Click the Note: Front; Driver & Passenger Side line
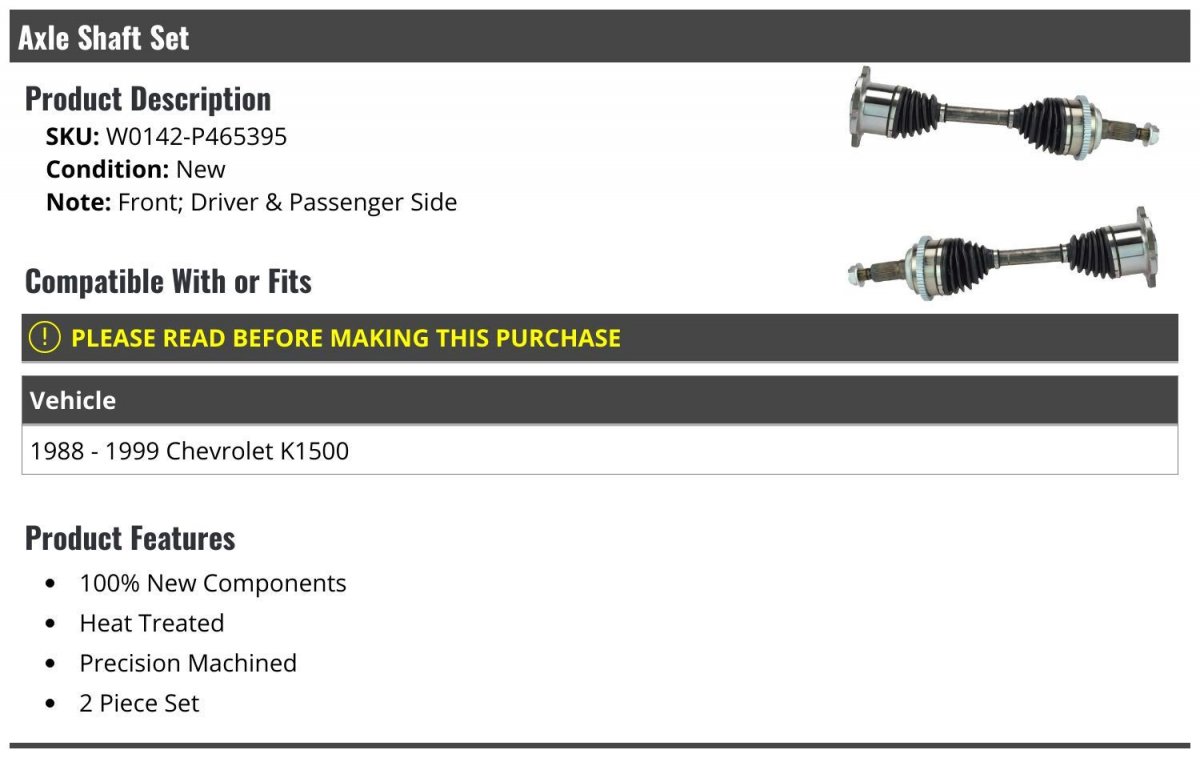Viewport: 1200px width, 758px height. (252, 203)
